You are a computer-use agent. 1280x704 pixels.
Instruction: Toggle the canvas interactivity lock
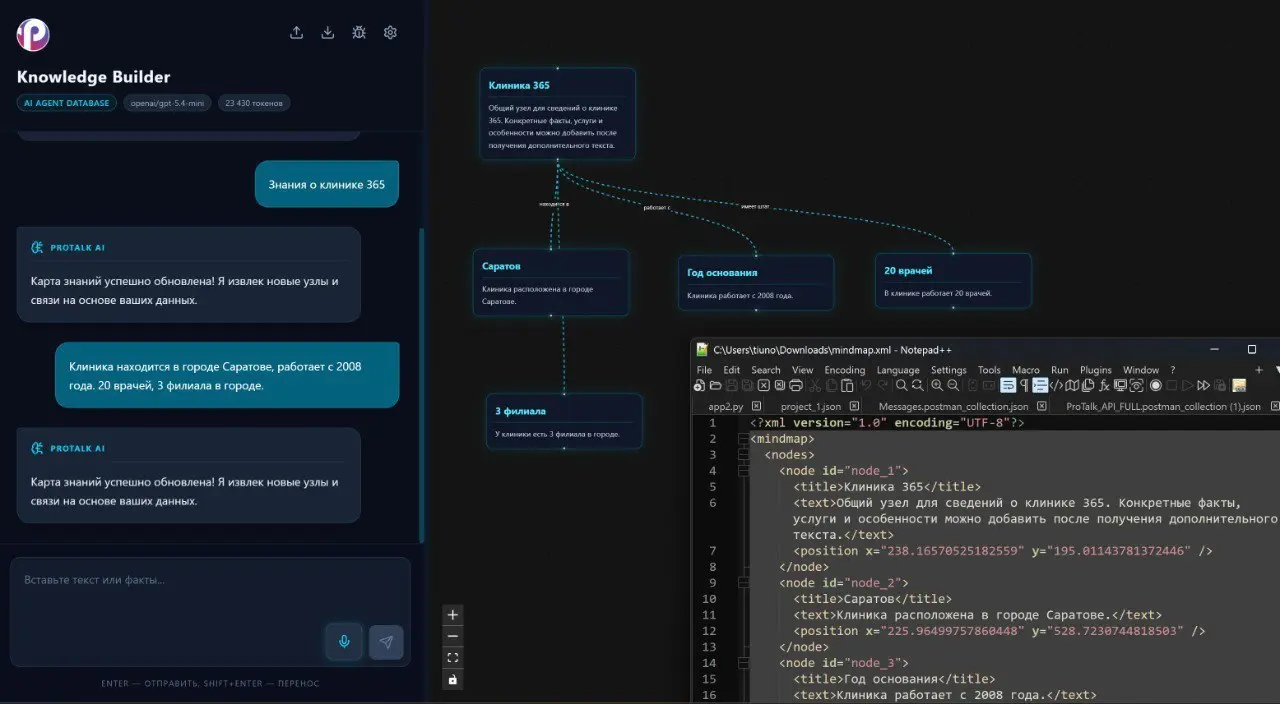(453, 680)
